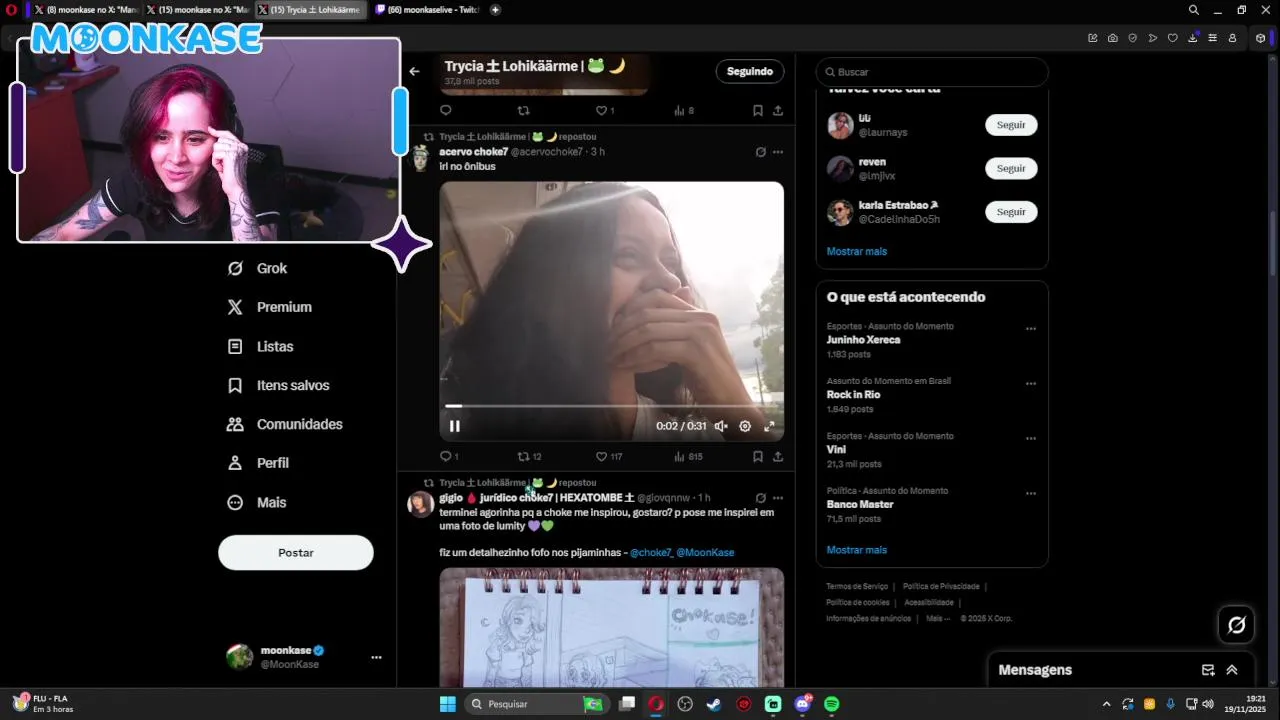Viewport: 1280px width, 720px height.
Task: Open Discord from the taskbar
Action: (x=803, y=704)
